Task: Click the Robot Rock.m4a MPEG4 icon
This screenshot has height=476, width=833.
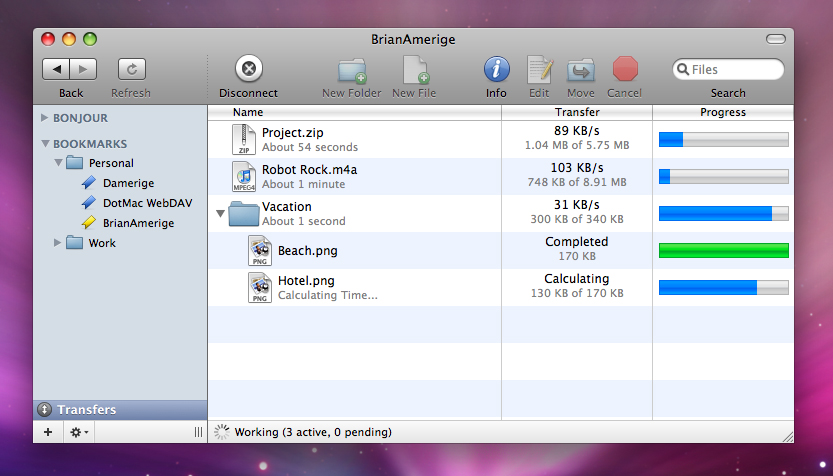Action: (x=244, y=176)
